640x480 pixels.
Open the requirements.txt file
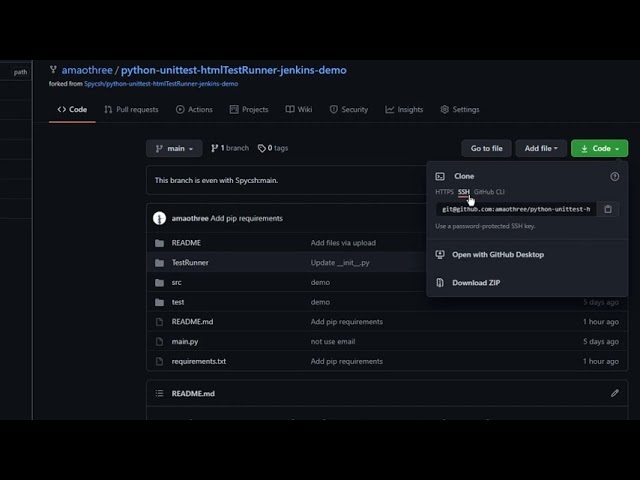pyautogui.click(x=198, y=361)
